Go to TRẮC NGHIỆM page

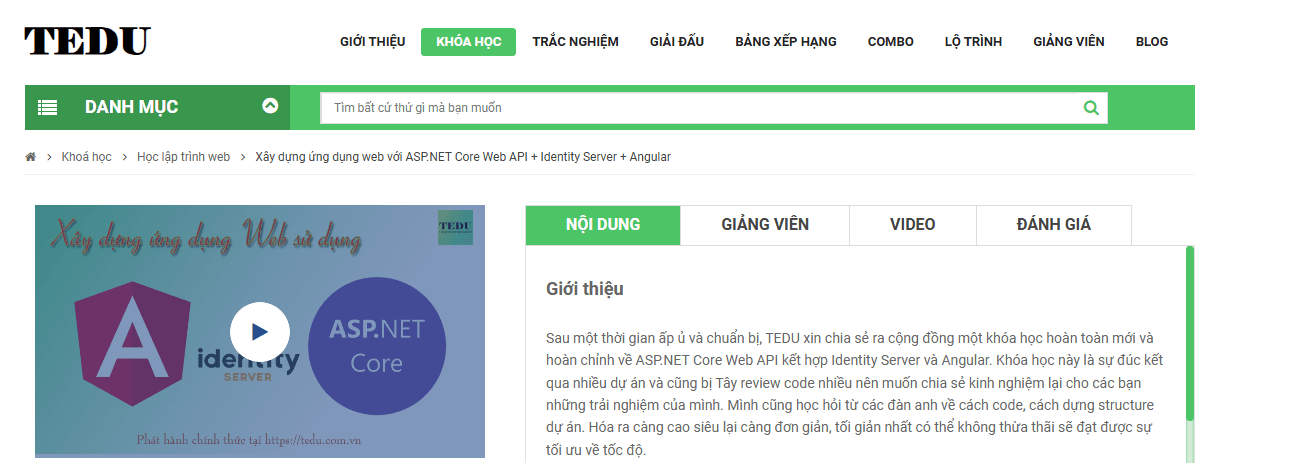(x=575, y=42)
